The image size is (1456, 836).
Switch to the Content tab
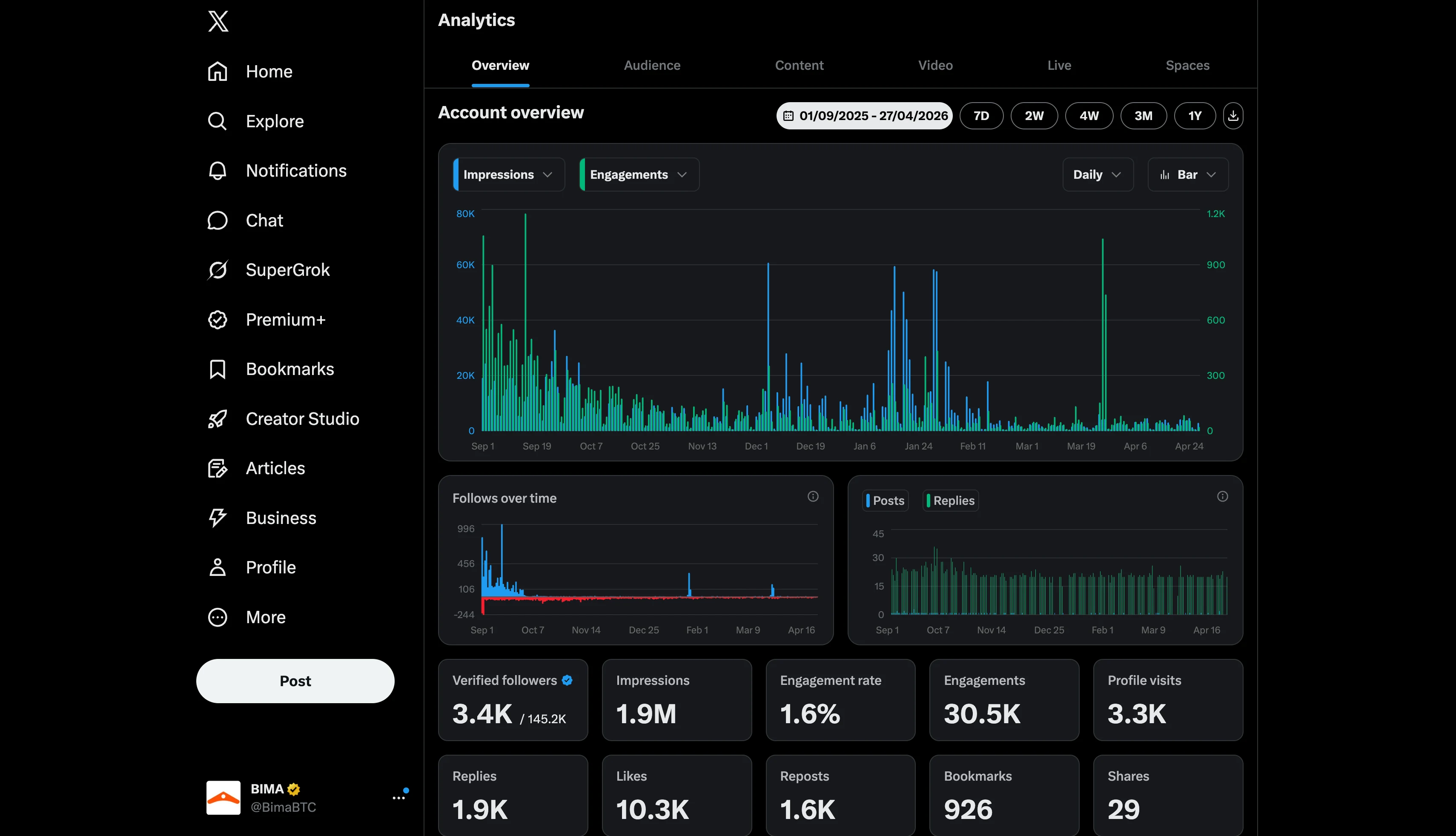(799, 66)
